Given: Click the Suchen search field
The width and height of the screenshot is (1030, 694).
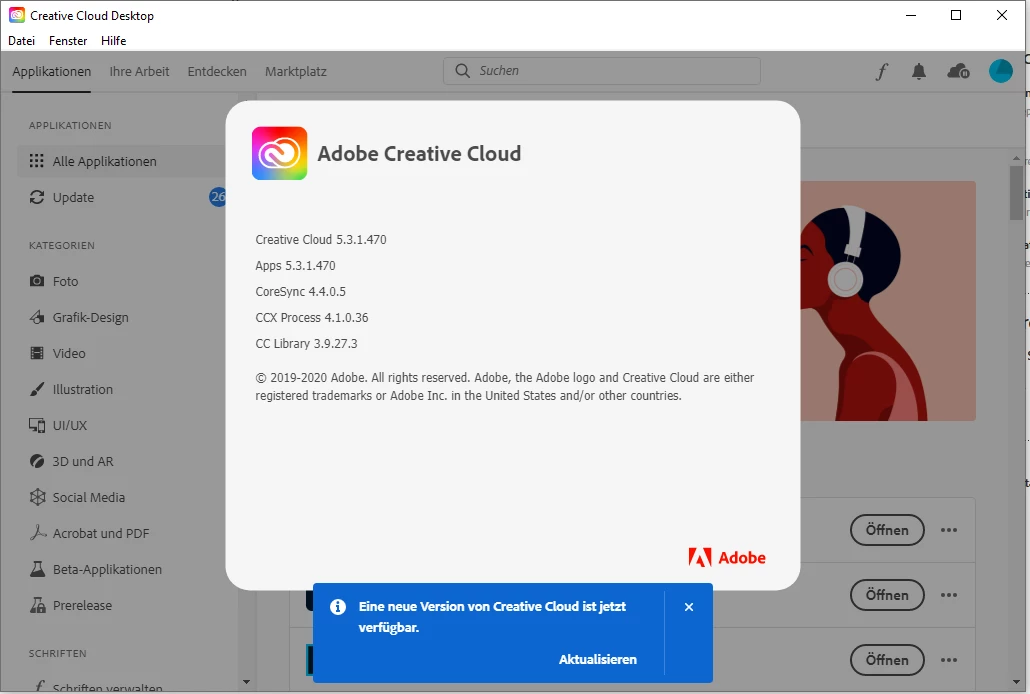Looking at the screenshot, I should coord(602,71).
